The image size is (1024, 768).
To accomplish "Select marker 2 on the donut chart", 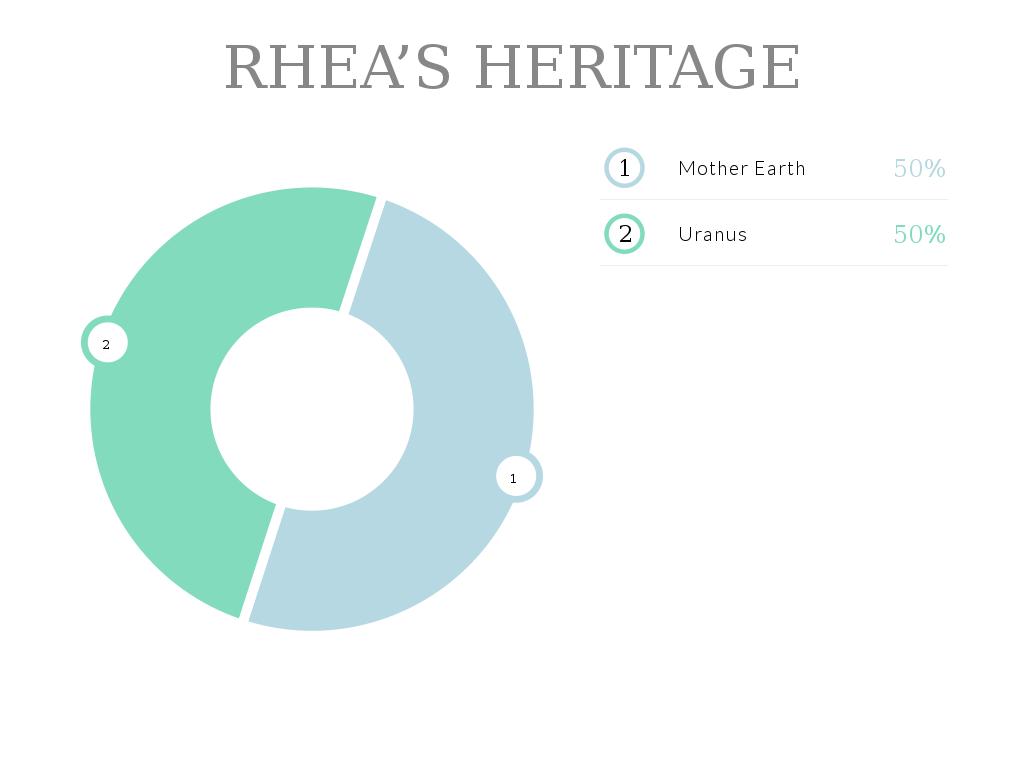I will pos(105,343).
